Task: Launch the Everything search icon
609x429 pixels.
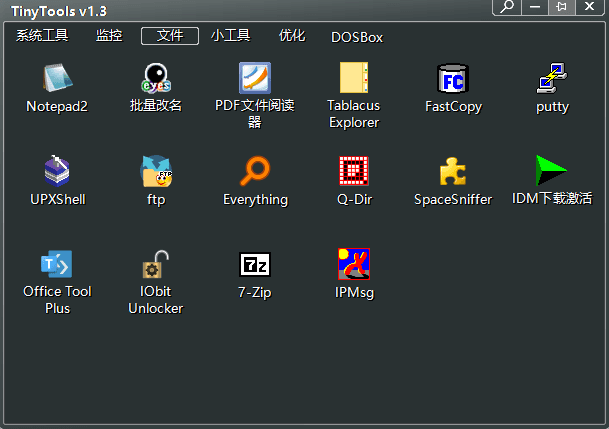Action: (255, 171)
